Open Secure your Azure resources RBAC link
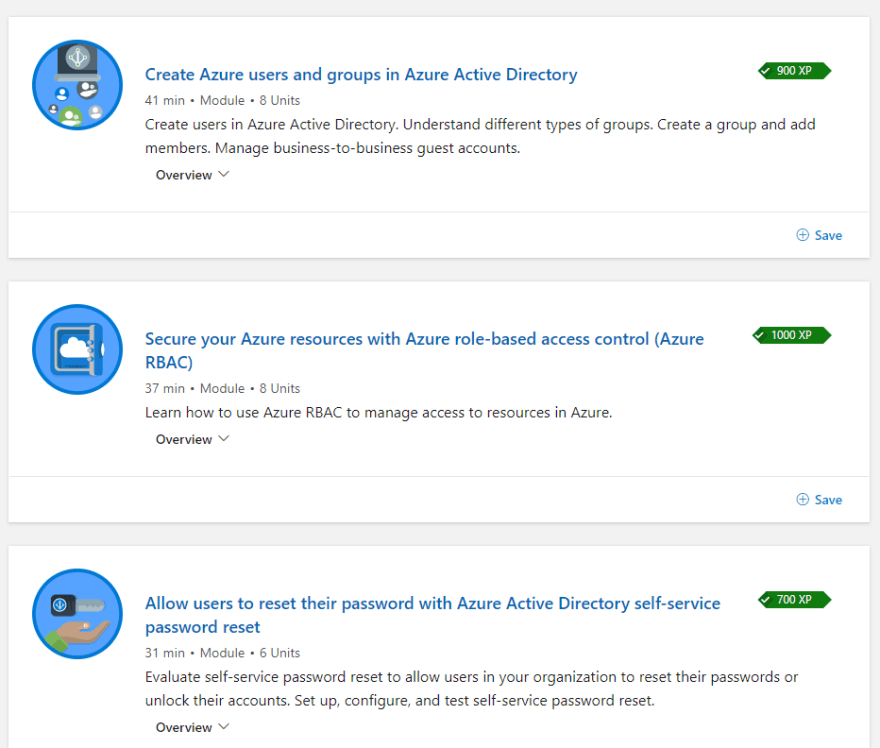This screenshot has height=748, width=880. 424,350
